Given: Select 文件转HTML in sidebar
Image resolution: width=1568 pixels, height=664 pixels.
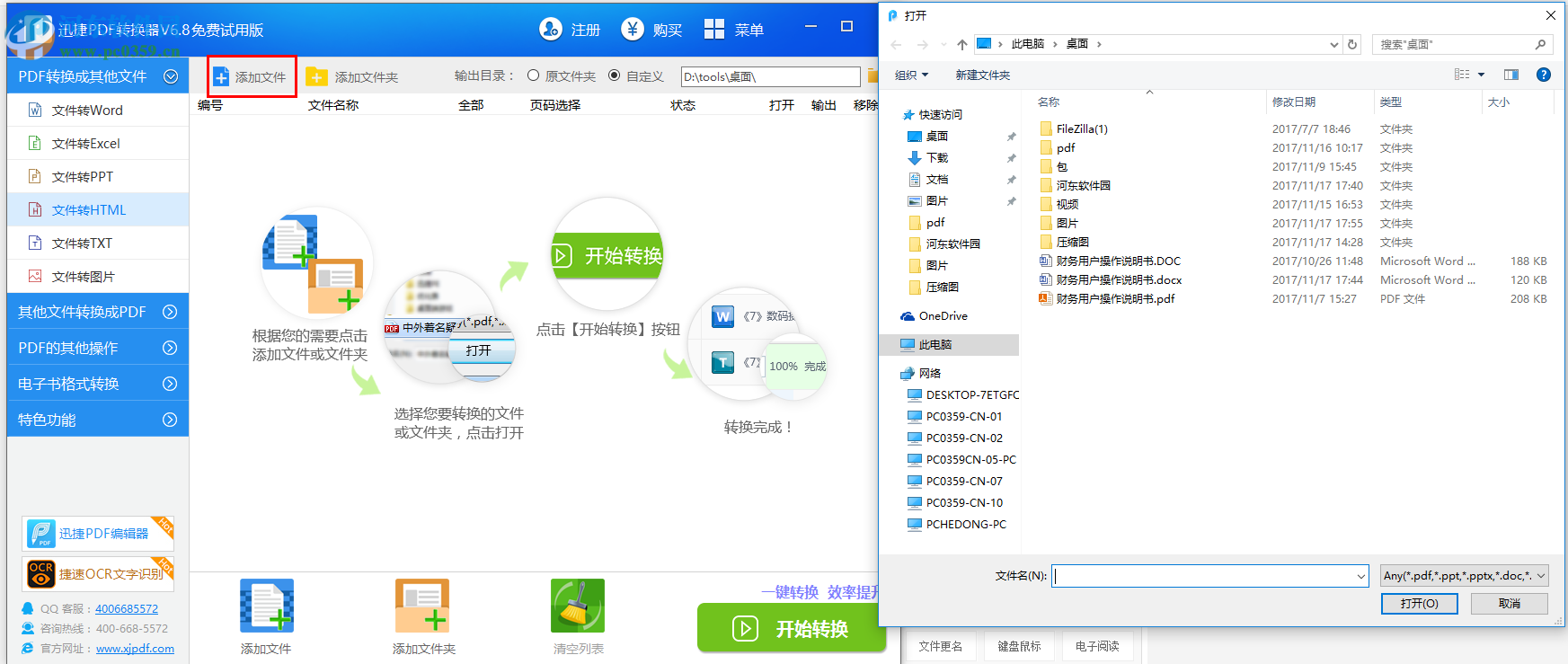Looking at the screenshot, I should (98, 209).
